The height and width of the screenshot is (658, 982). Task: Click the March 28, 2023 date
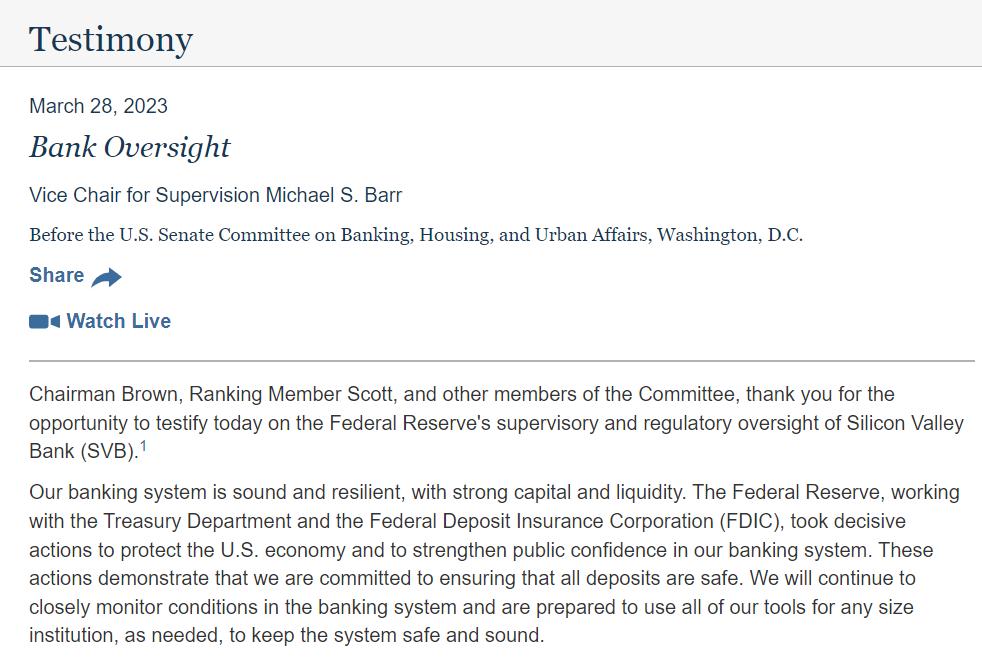click(98, 106)
